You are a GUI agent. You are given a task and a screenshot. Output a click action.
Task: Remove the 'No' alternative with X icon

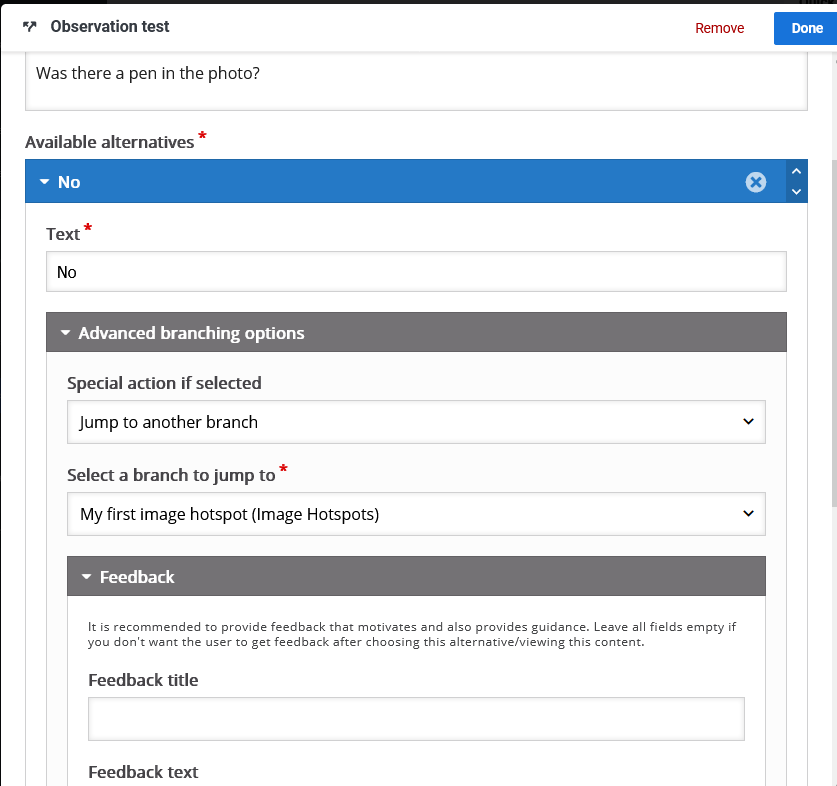(x=756, y=182)
